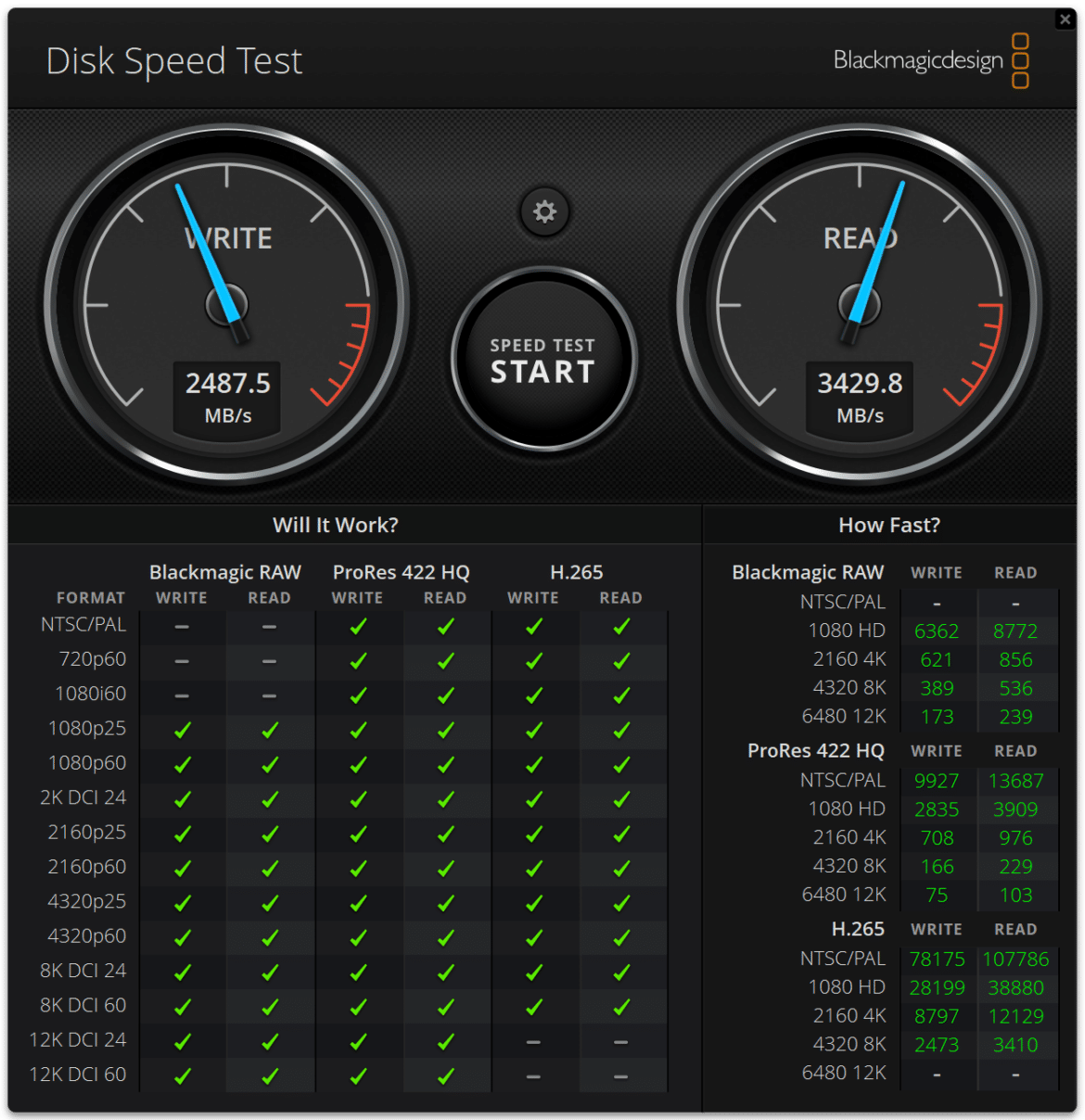Click 12K DCI 60 H.265 read dash

(x=620, y=1076)
